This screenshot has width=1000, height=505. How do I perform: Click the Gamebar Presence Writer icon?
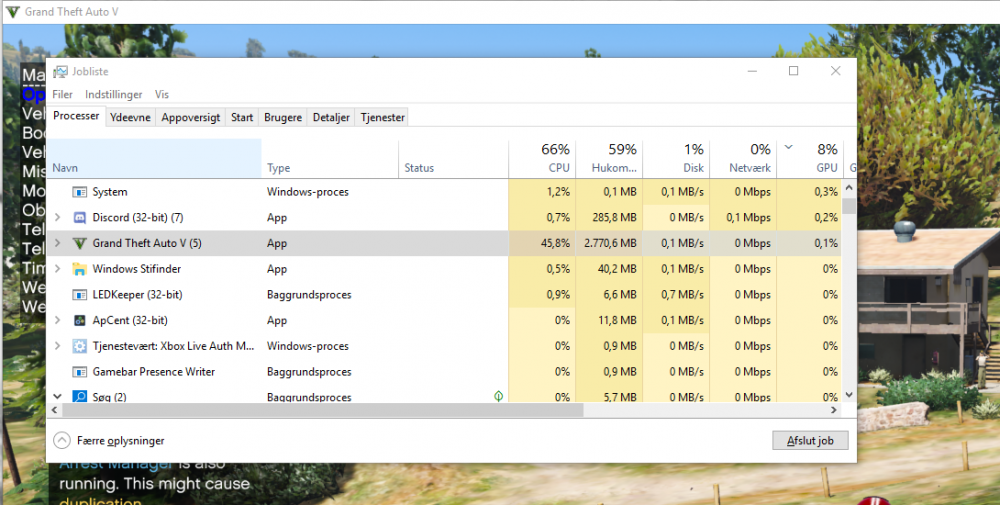(x=80, y=372)
